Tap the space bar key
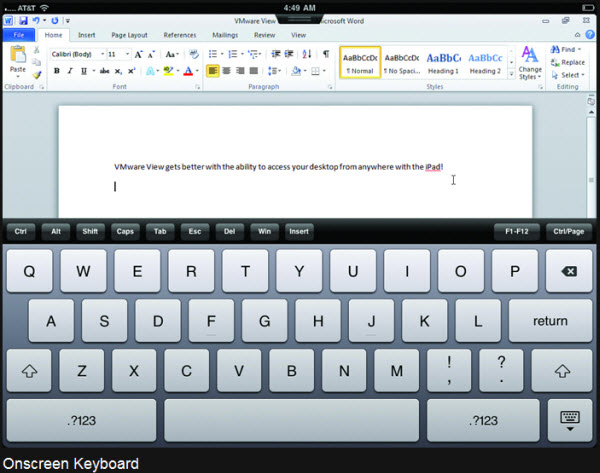 click(x=292, y=420)
